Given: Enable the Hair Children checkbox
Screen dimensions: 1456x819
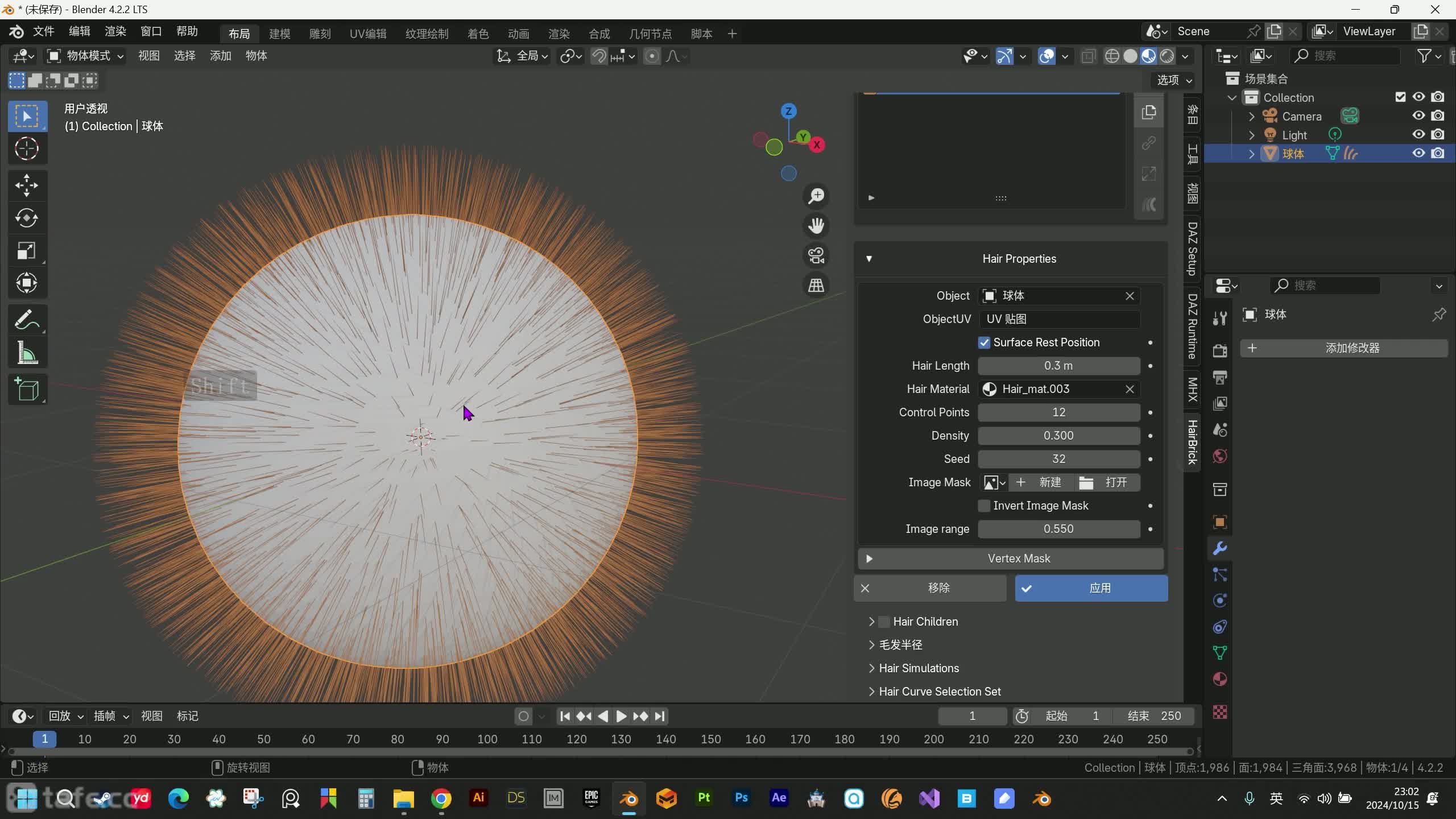Looking at the screenshot, I should [884, 622].
